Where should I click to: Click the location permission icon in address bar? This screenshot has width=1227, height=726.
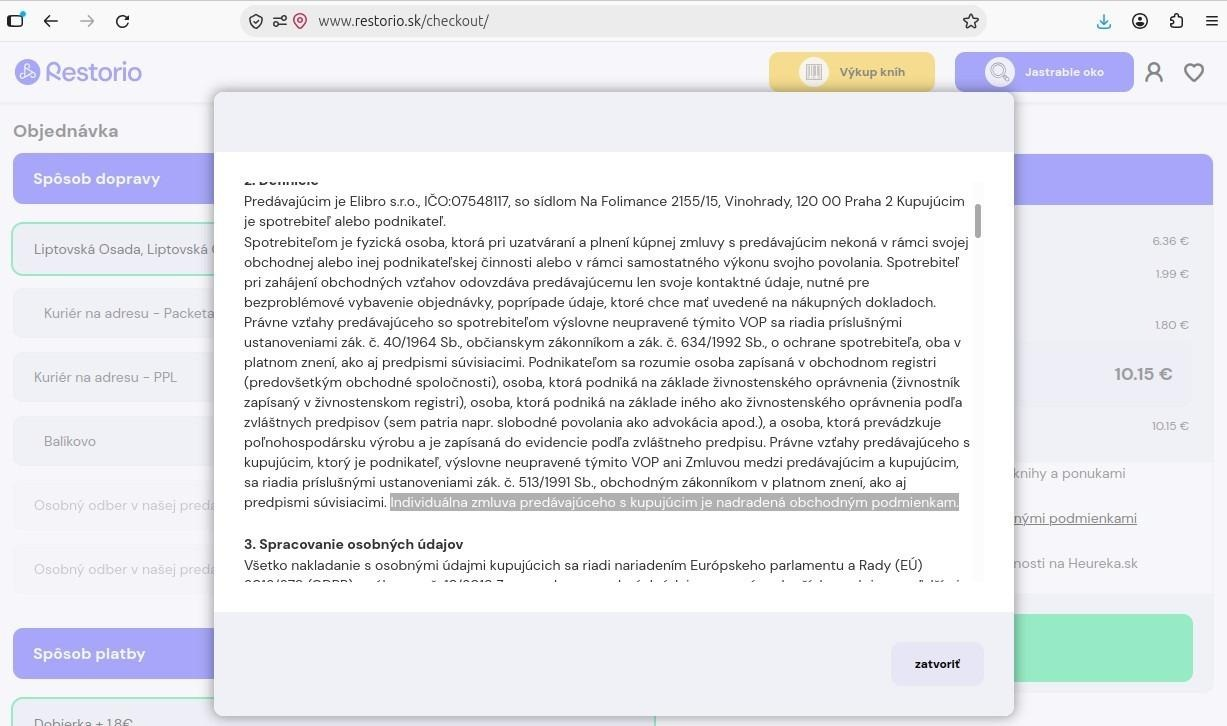[x=300, y=21]
